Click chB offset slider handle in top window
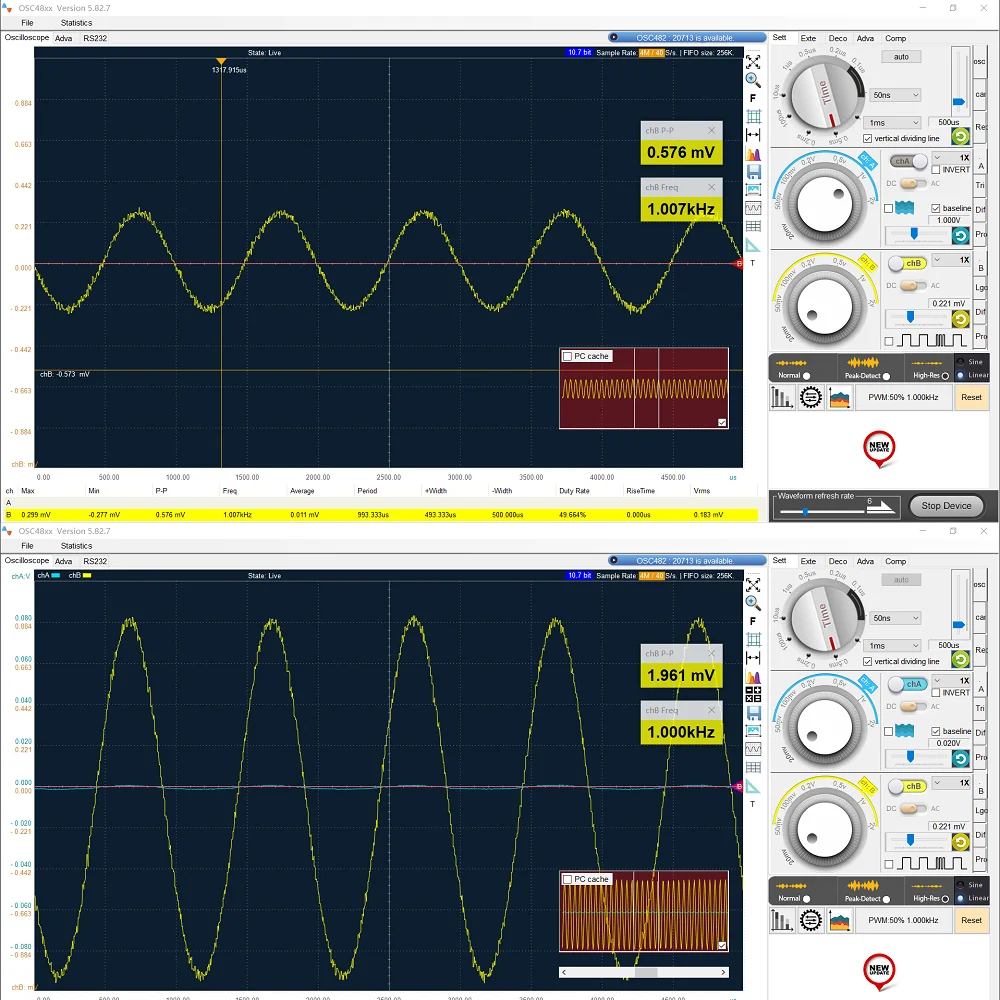Viewport: 1000px width, 1000px height. point(910,317)
